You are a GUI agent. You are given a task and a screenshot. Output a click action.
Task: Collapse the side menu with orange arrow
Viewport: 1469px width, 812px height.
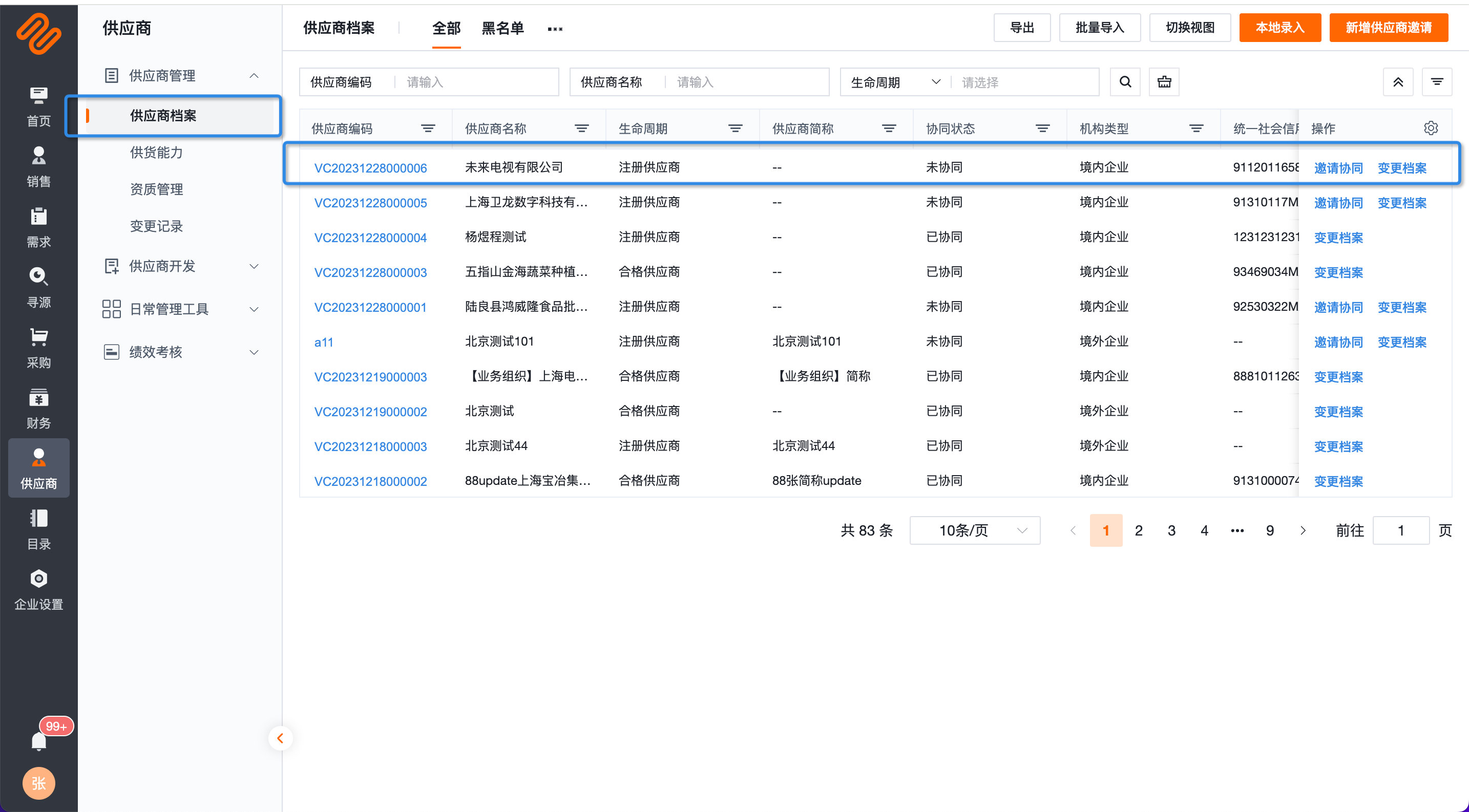tap(280, 738)
